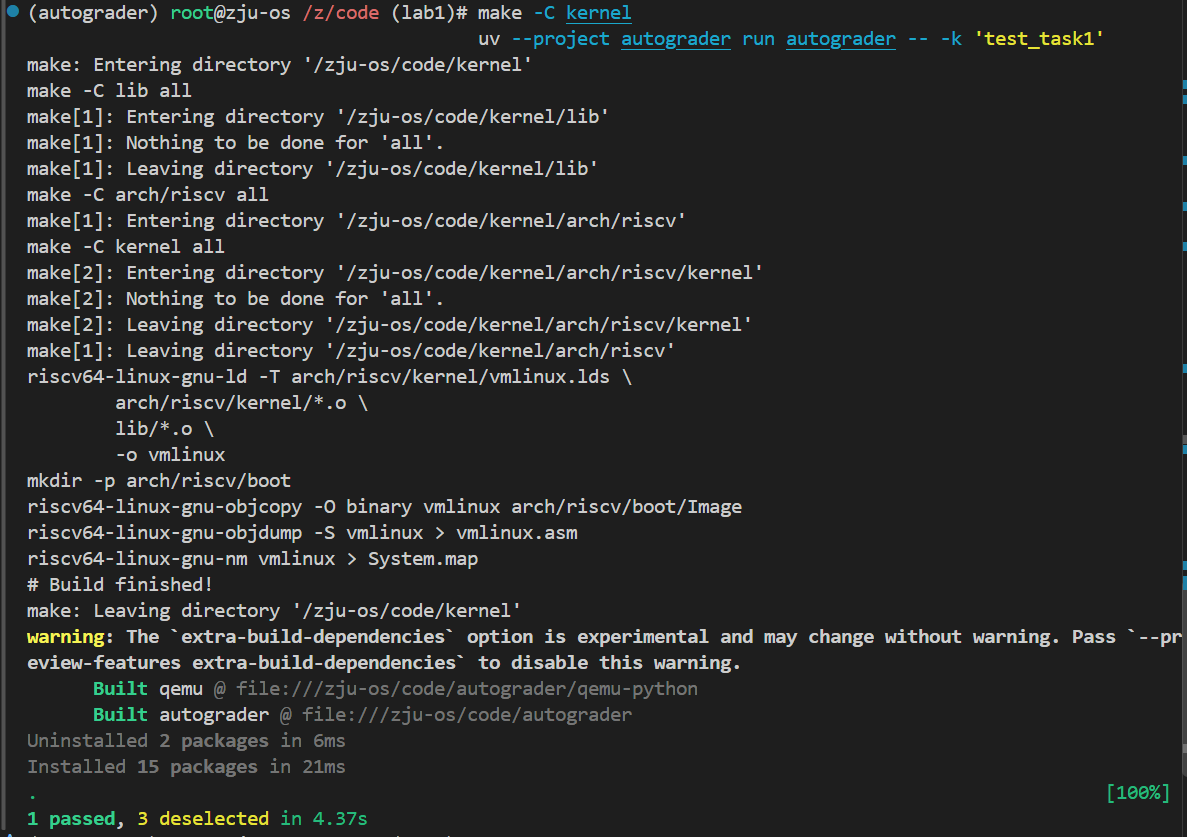Click the yellow 'warning' label

pyautogui.click(x=65, y=636)
